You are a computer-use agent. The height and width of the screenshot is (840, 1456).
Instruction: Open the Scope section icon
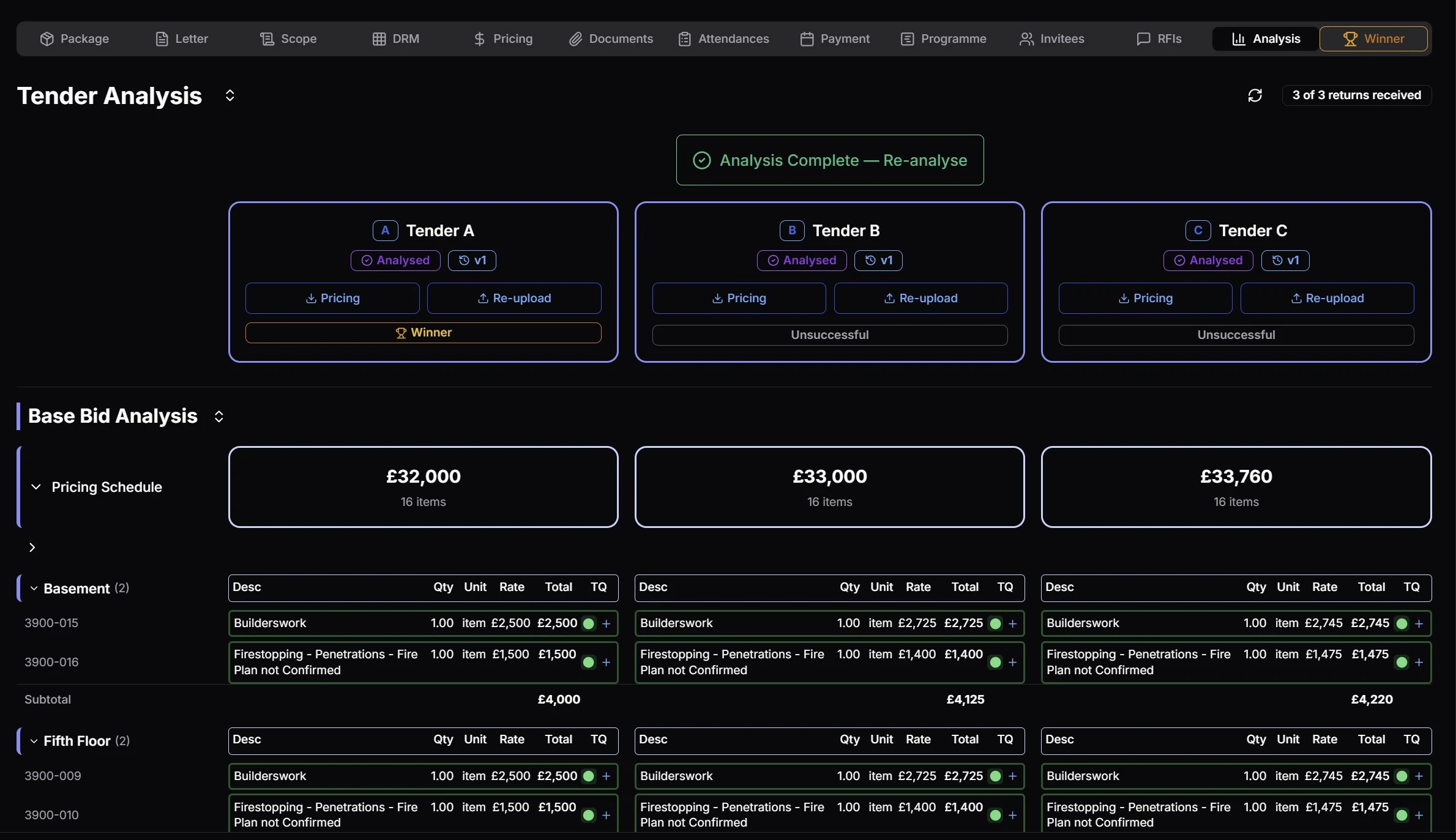[267, 39]
